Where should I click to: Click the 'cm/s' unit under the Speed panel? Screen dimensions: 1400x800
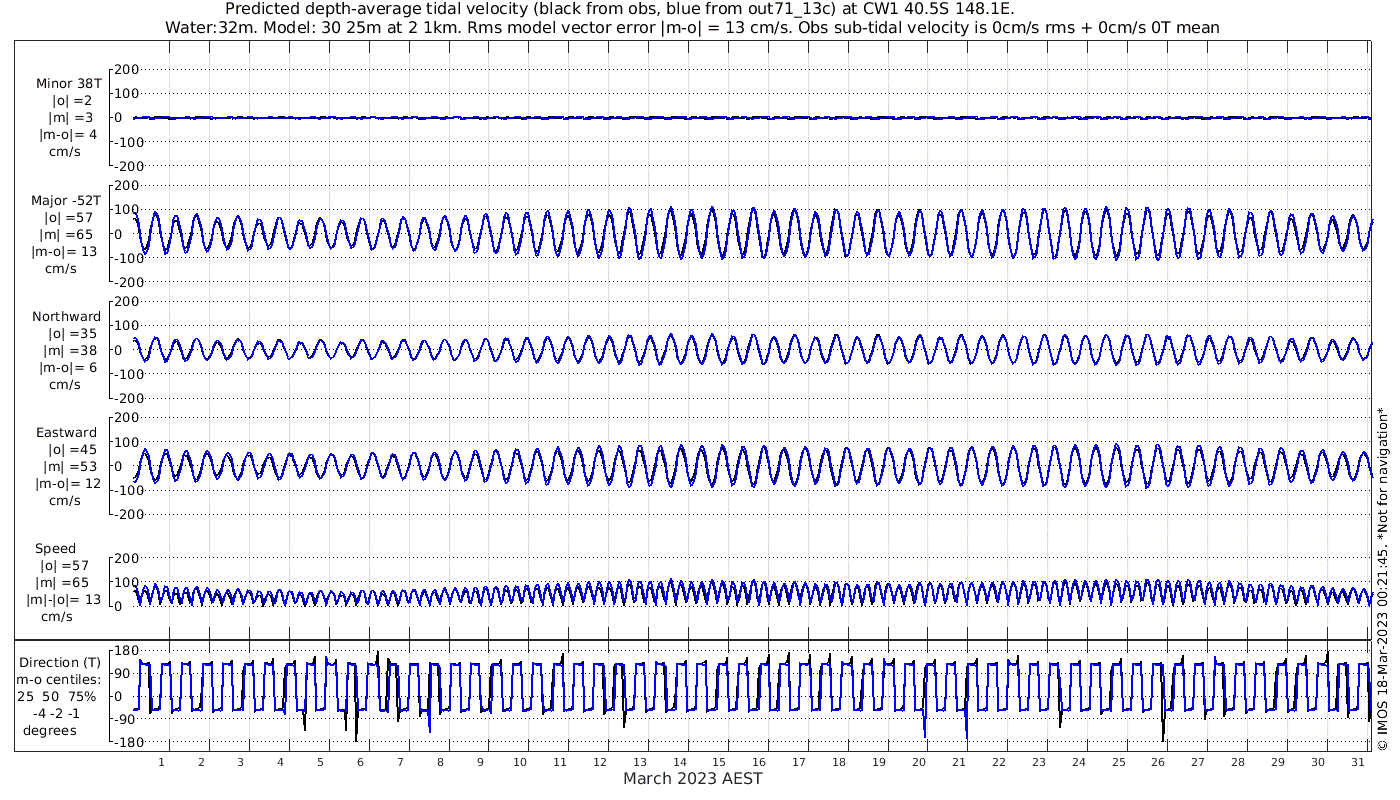(58, 617)
